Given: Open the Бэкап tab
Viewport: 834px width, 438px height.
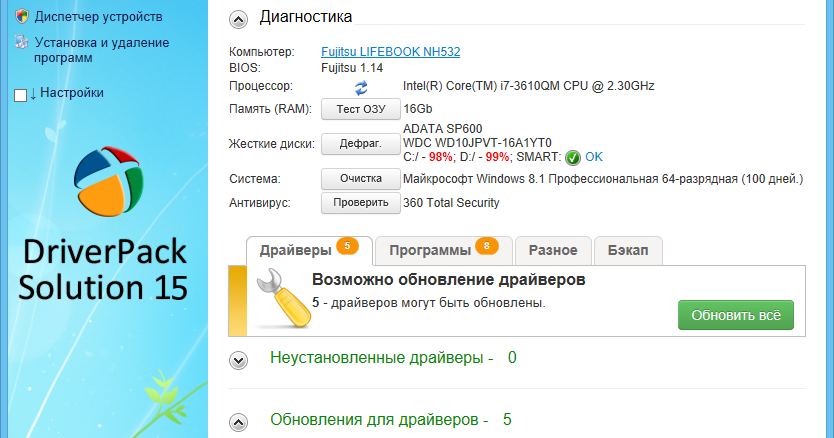Looking at the screenshot, I should tap(628, 251).
